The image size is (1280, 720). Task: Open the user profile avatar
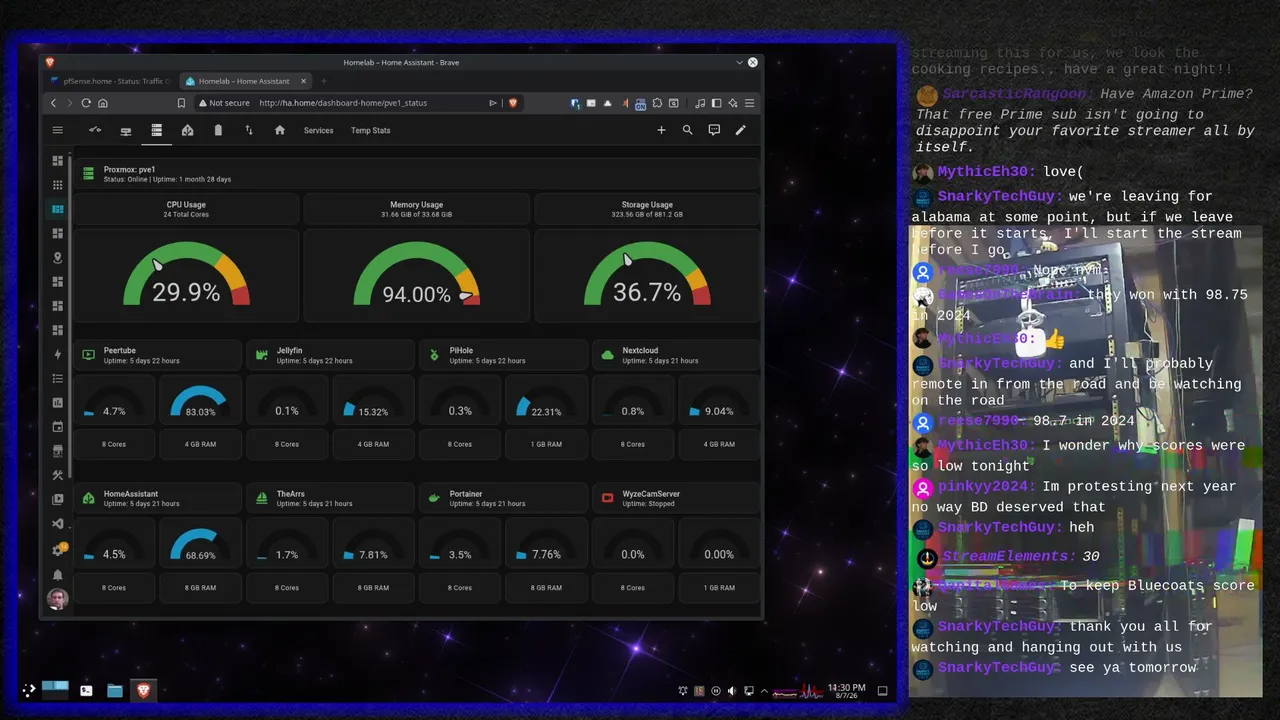point(57,599)
